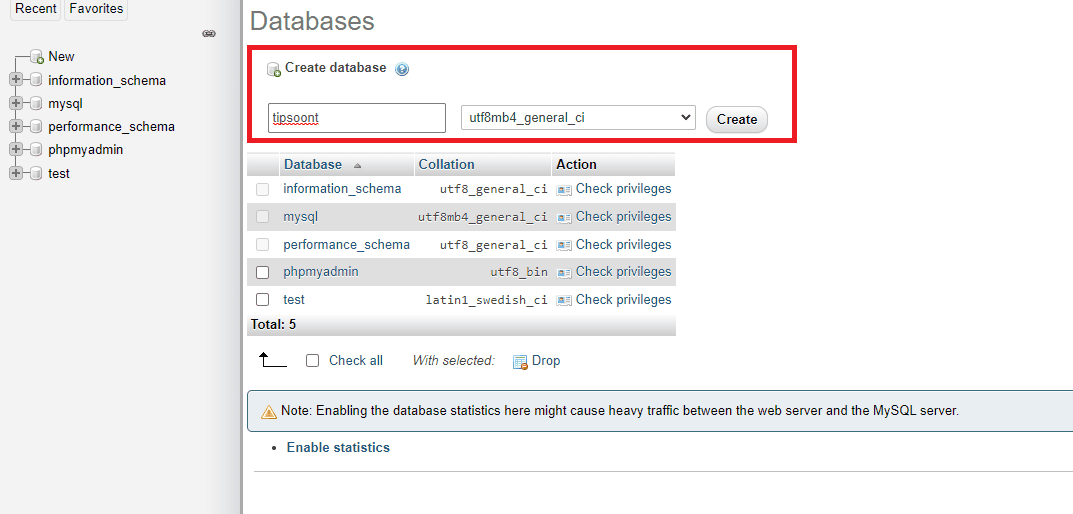Tick the Check all checkbox
Viewport: 1073px width, 514px height.
(x=313, y=361)
